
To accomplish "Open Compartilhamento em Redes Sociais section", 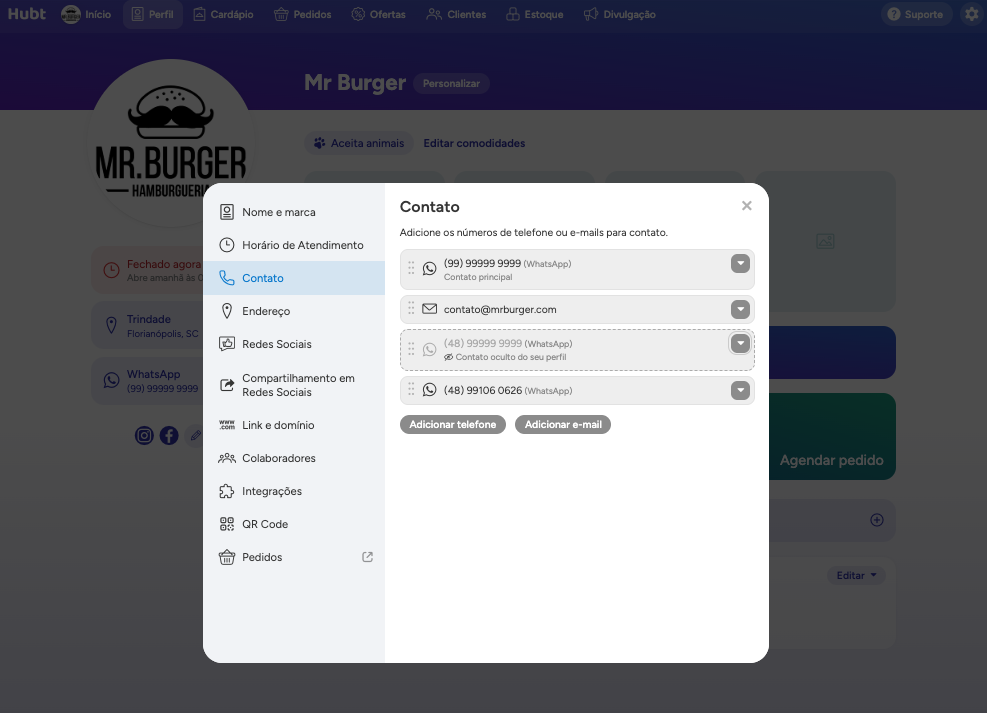I will 294,385.
